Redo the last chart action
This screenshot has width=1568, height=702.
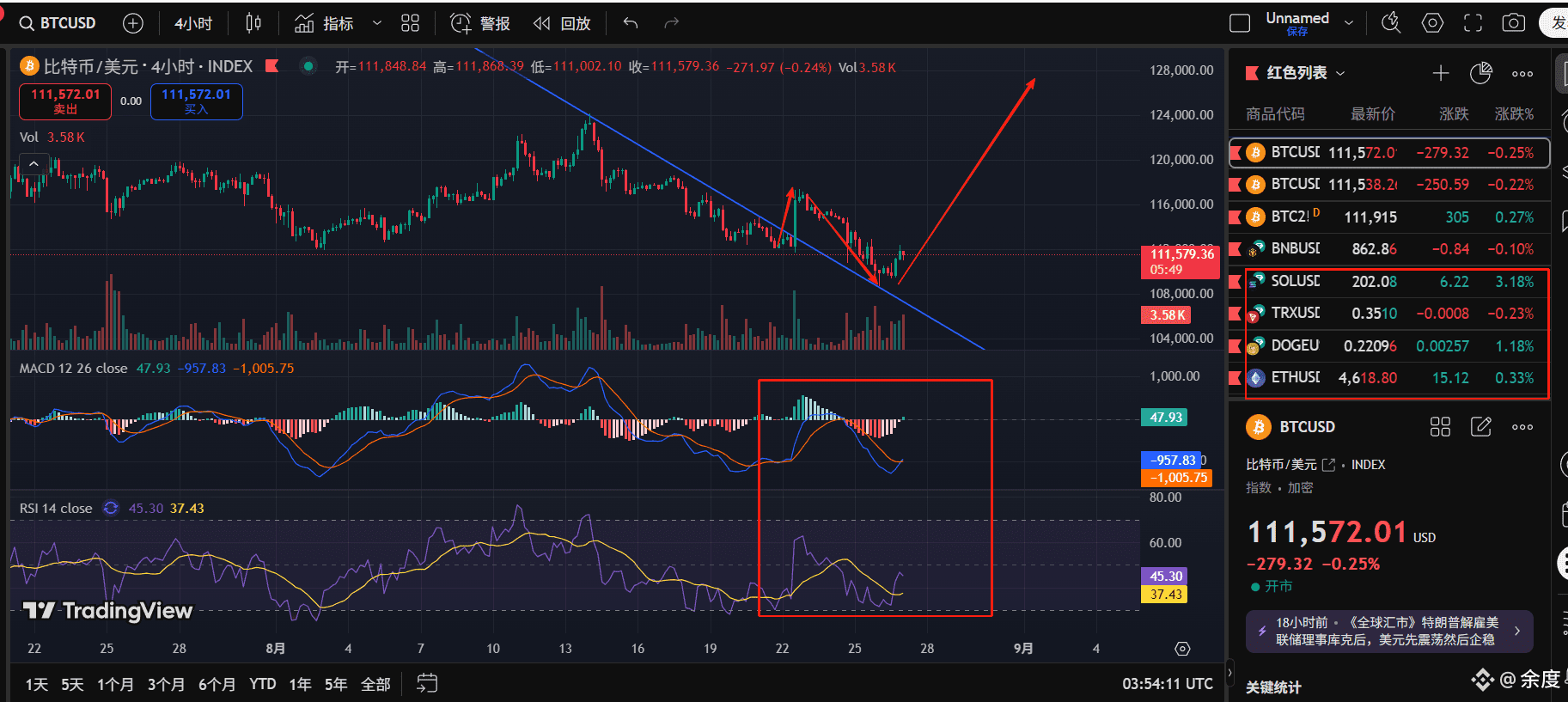click(672, 23)
